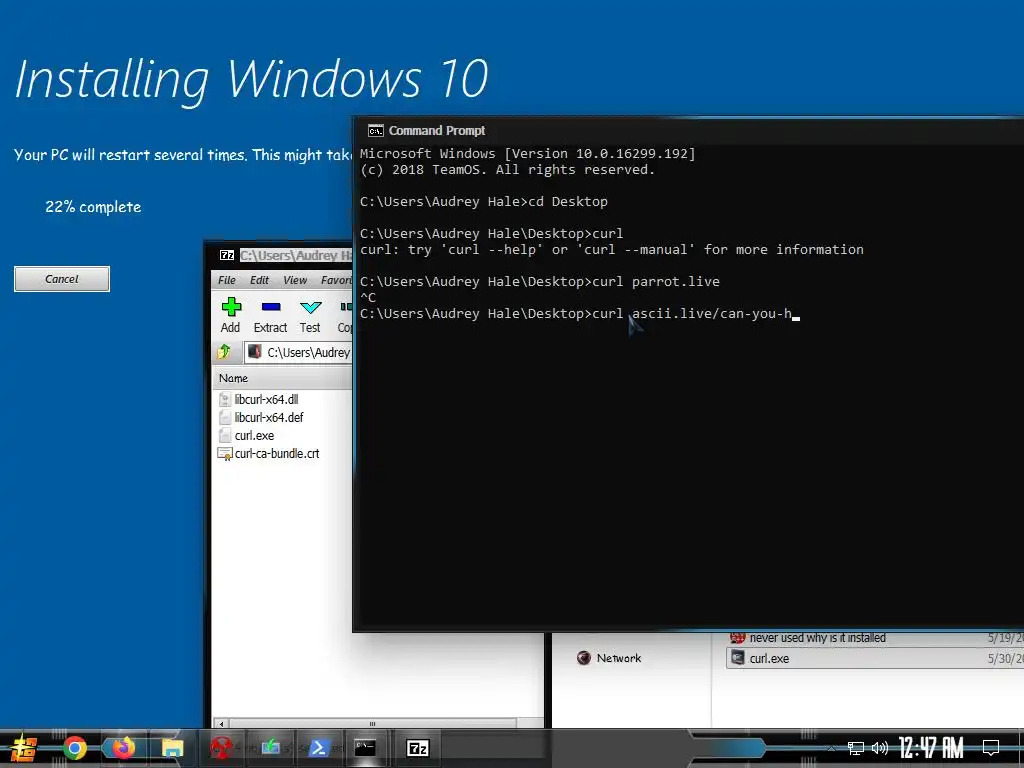Open the File menu in 7-Zip

[227, 280]
